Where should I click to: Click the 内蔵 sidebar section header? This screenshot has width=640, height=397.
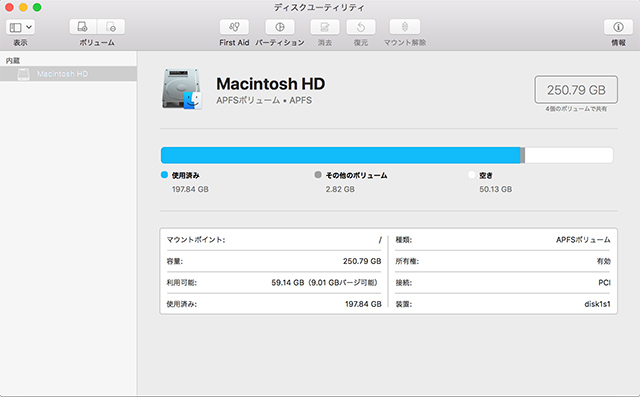click(x=13, y=60)
